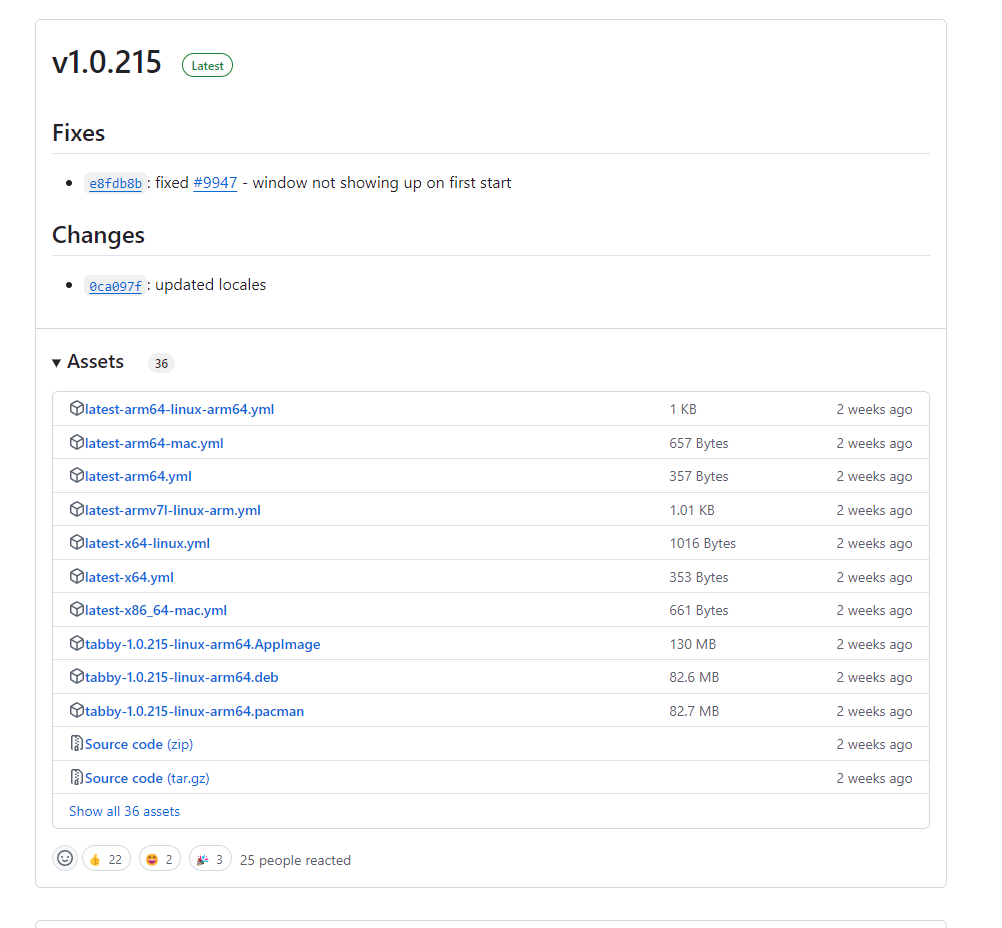The image size is (1002, 928).
Task: Click the Latest release badge
Action: 207,65
